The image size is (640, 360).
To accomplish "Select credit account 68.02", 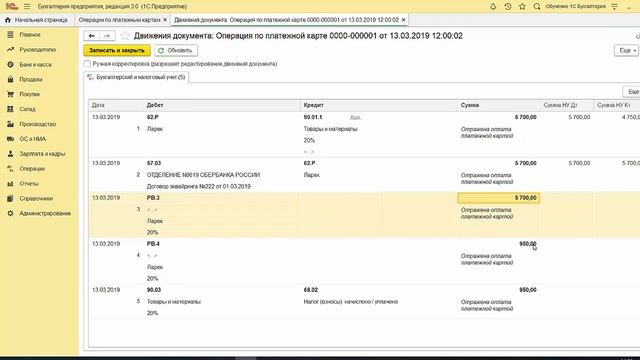I will tap(311, 290).
